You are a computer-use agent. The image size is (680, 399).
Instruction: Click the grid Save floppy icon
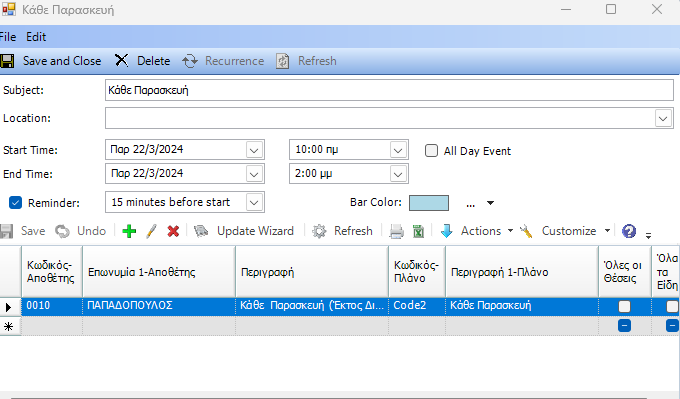coord(6,231)
